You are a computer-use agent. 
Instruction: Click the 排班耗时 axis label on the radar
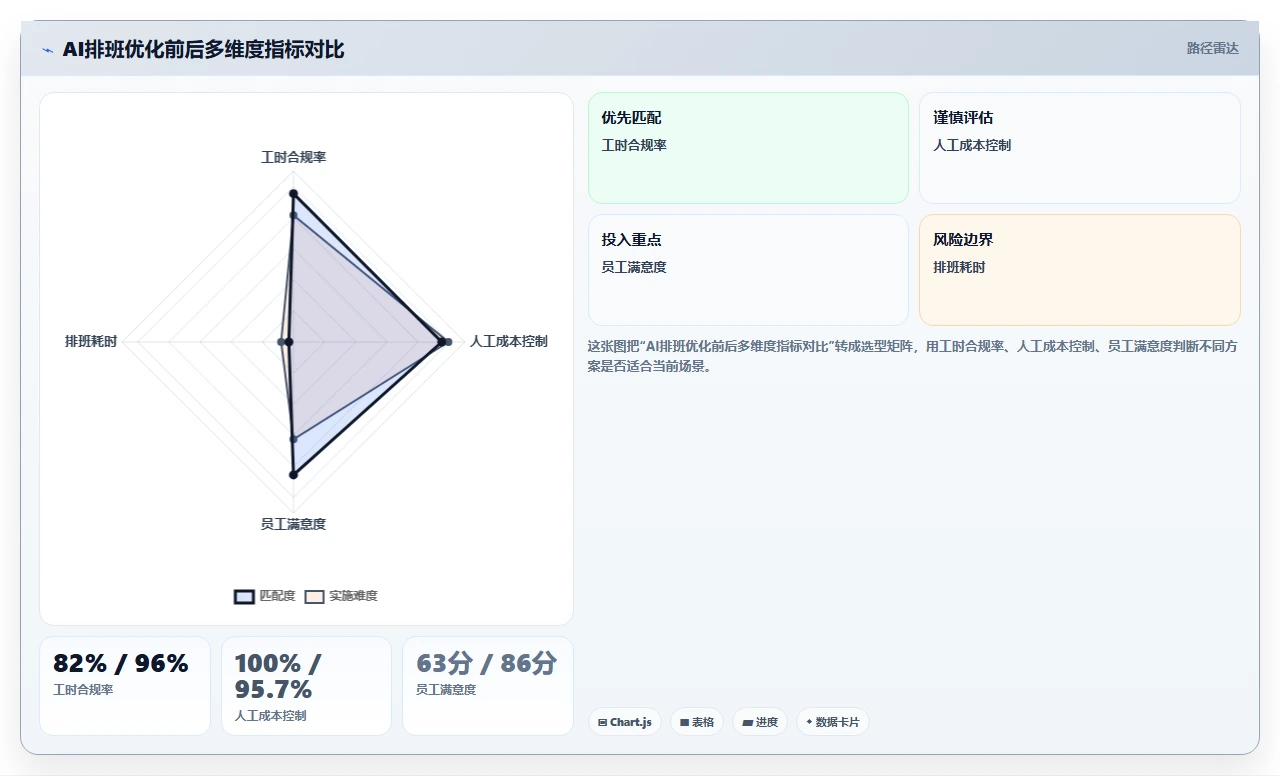click(x=91, y=341)
